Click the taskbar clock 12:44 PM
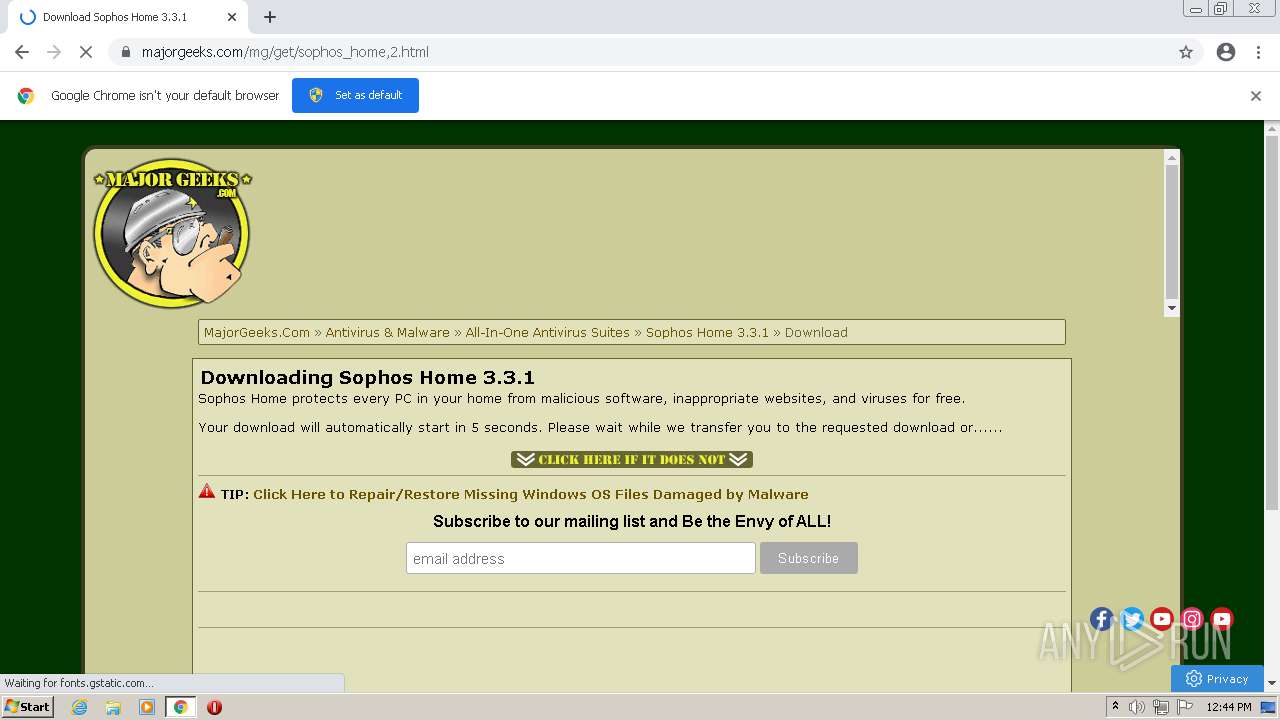Screen dimensions: 1280x720 pos(1229,707)
